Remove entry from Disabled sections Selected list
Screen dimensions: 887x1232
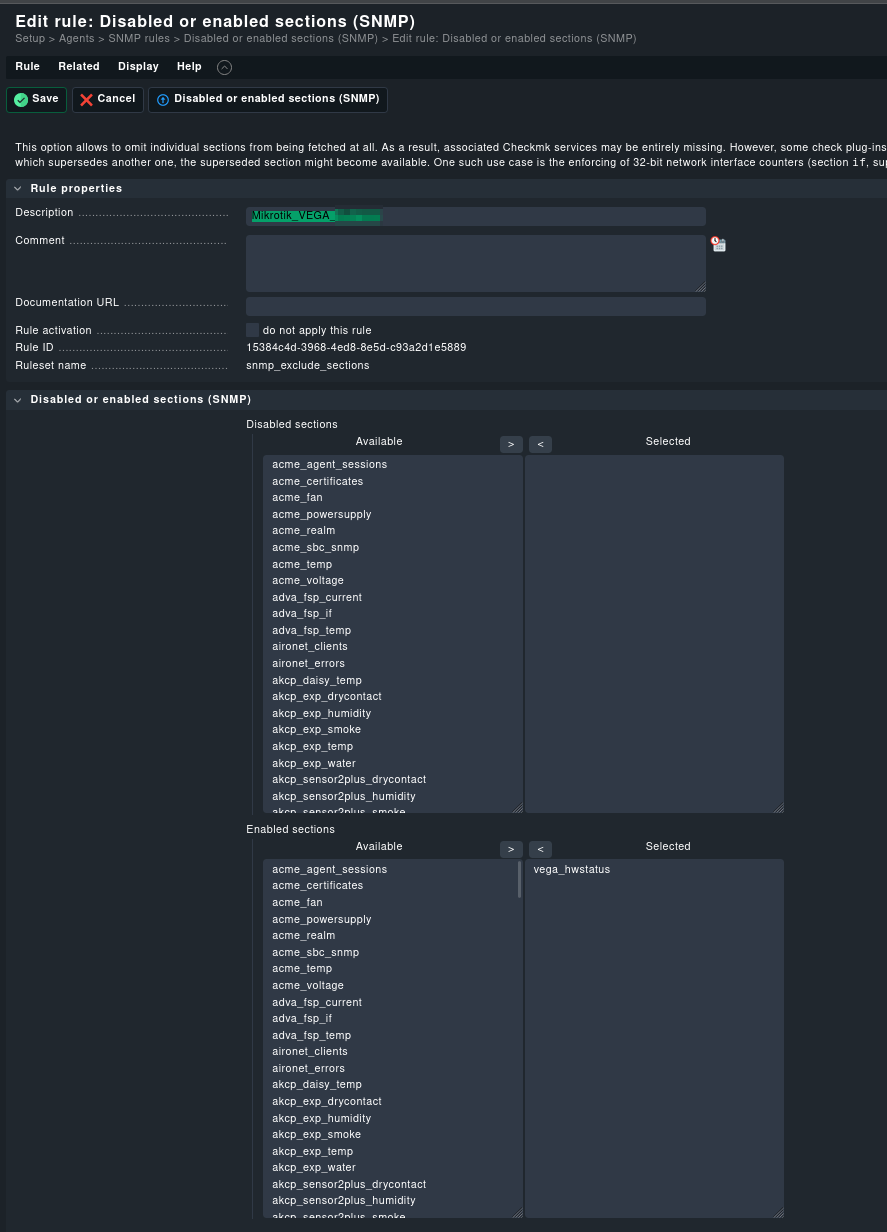click(540, 444)
